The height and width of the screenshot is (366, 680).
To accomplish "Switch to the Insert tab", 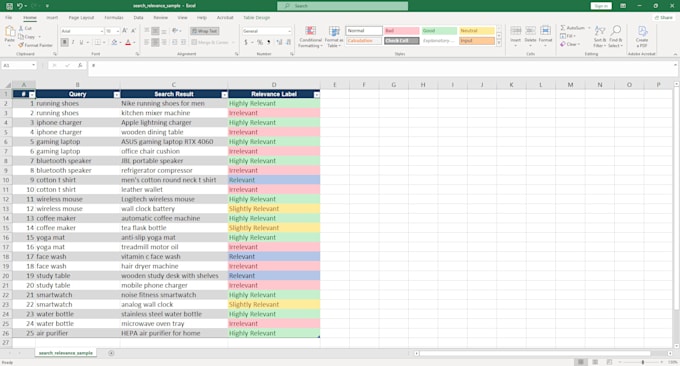I will coord(52,18).
